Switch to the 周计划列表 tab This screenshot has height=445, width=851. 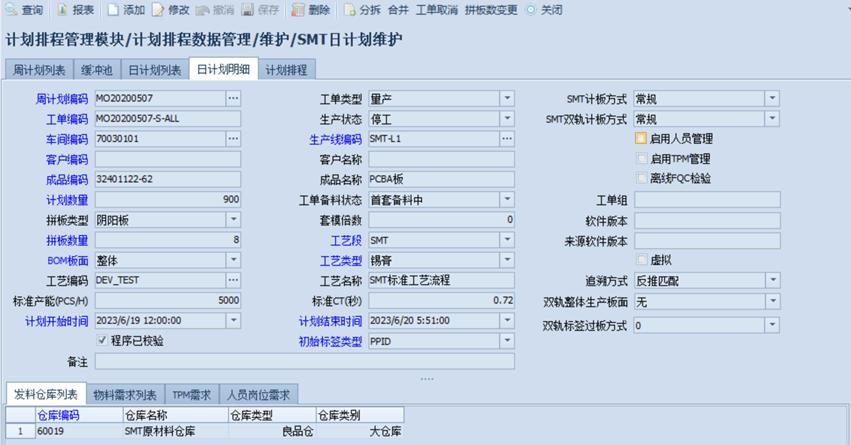point(39,70)
